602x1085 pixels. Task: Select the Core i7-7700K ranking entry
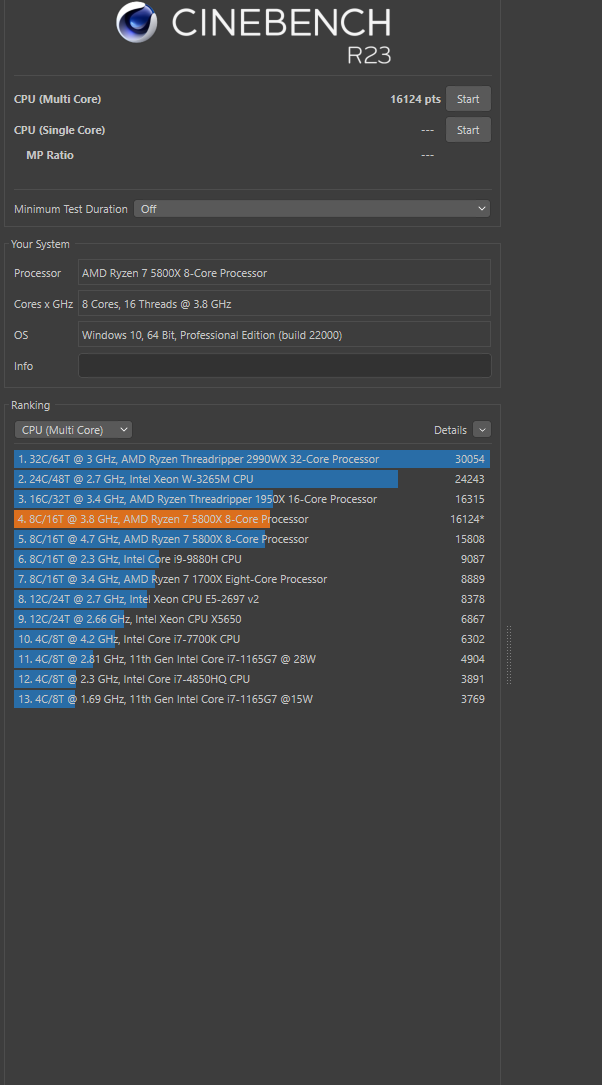coord(252,639)
